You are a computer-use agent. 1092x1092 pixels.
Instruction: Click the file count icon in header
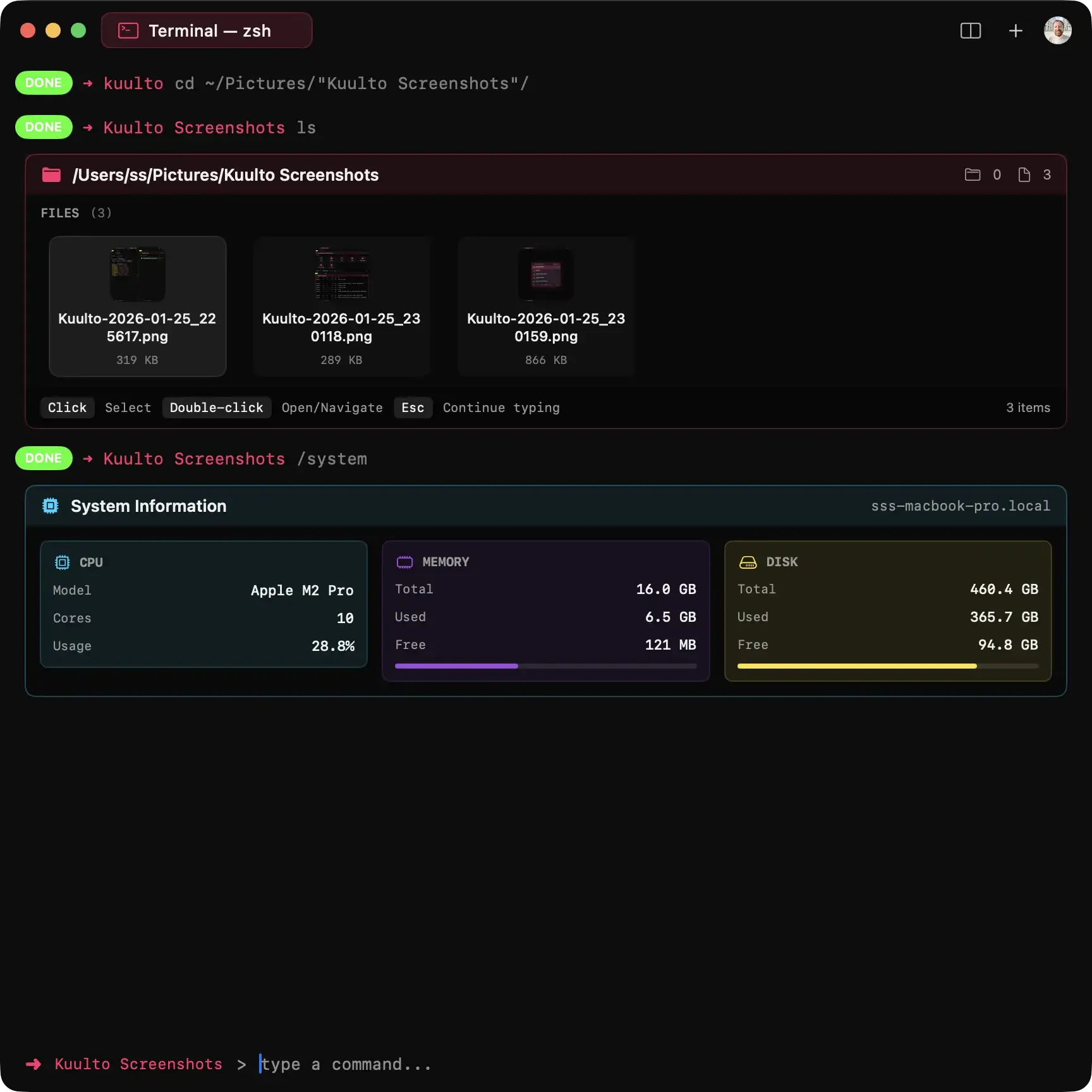pyautogui.click(x=1024, y=175)
